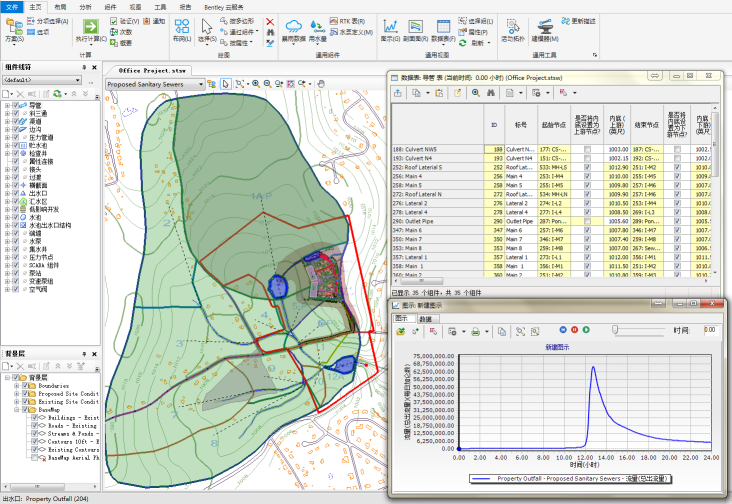Screen dimensions: 732x504
Task: Click the red X delete icon in ribbon
Action: [270, 22]
